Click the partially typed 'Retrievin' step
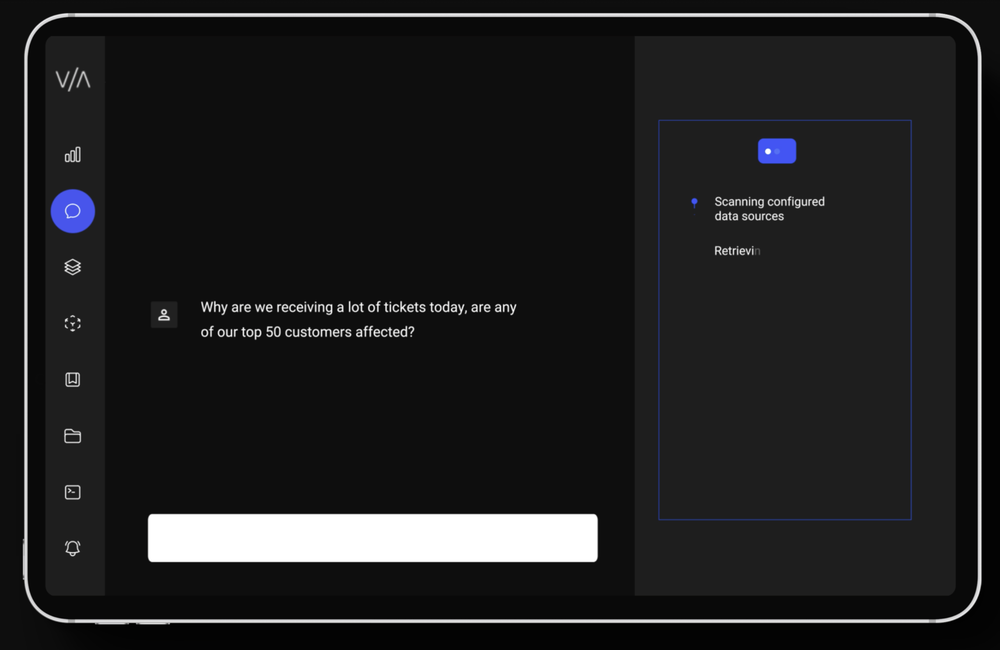The image size is (1000, 650). click(737, 251)
